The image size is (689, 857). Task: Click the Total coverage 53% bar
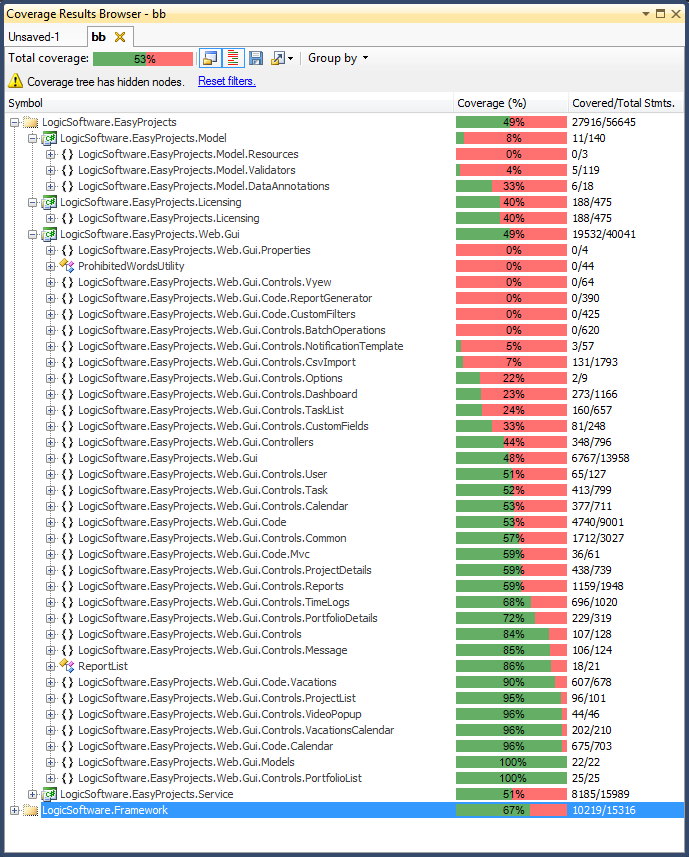coord(143,58)
